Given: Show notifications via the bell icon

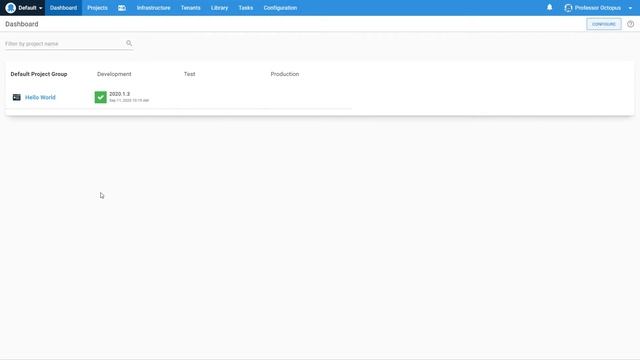Looking at the screenshot, I should [x=549, y=7].
